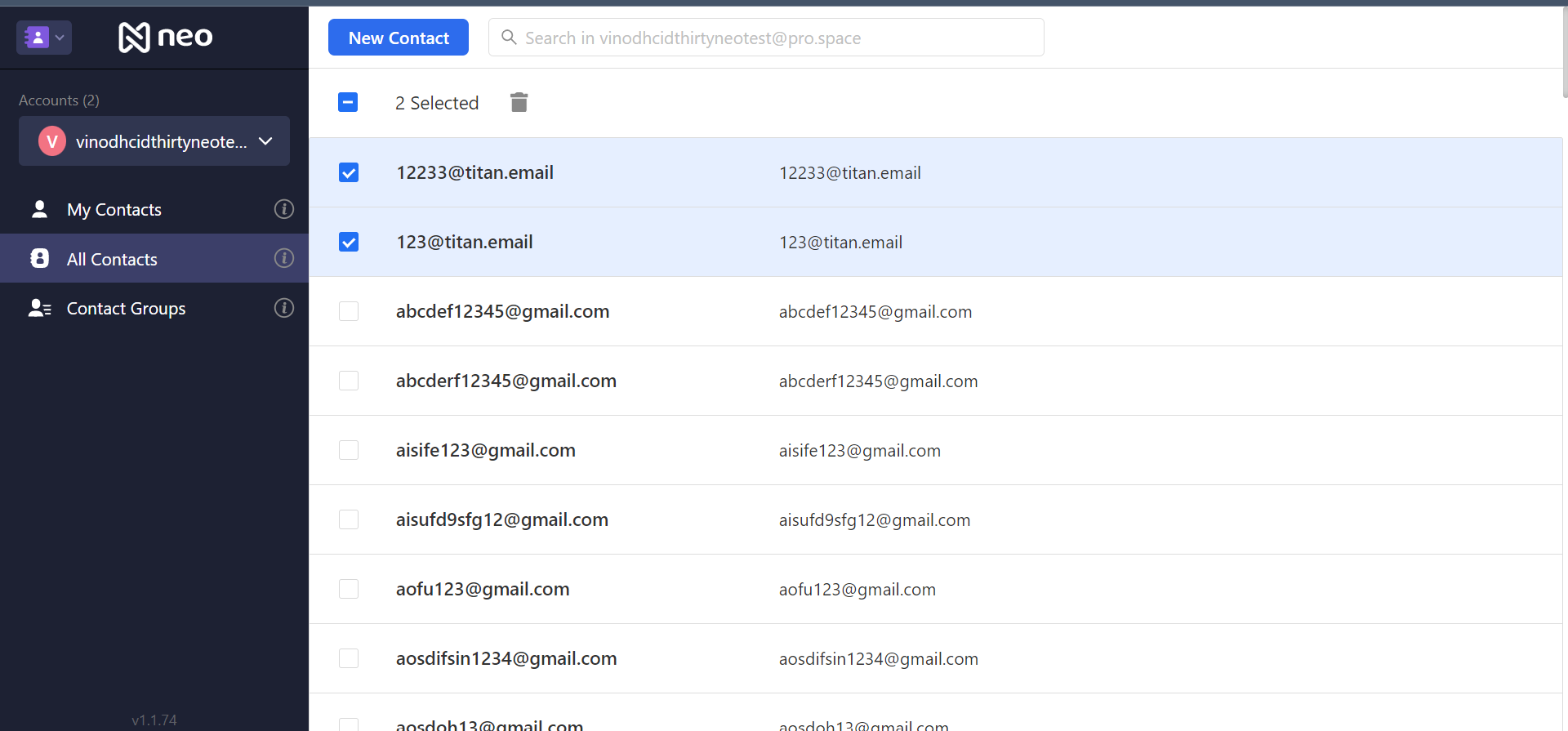This screenshot has height=731, width=1568.
Task: Check aisufd9sfg12@gmail.com contact
Action: 349,519
